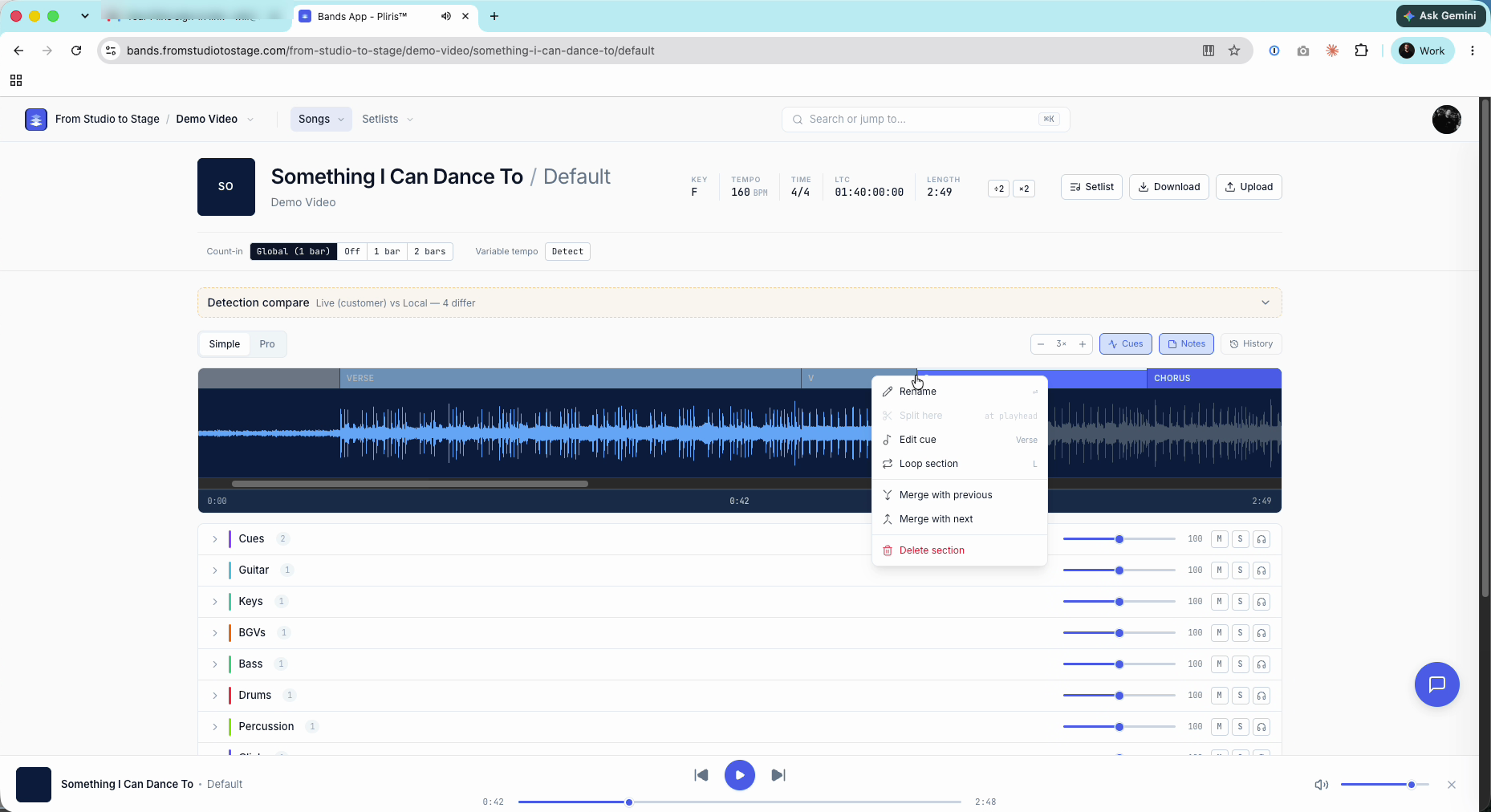Expand the Bass track group

pos(215,664)
